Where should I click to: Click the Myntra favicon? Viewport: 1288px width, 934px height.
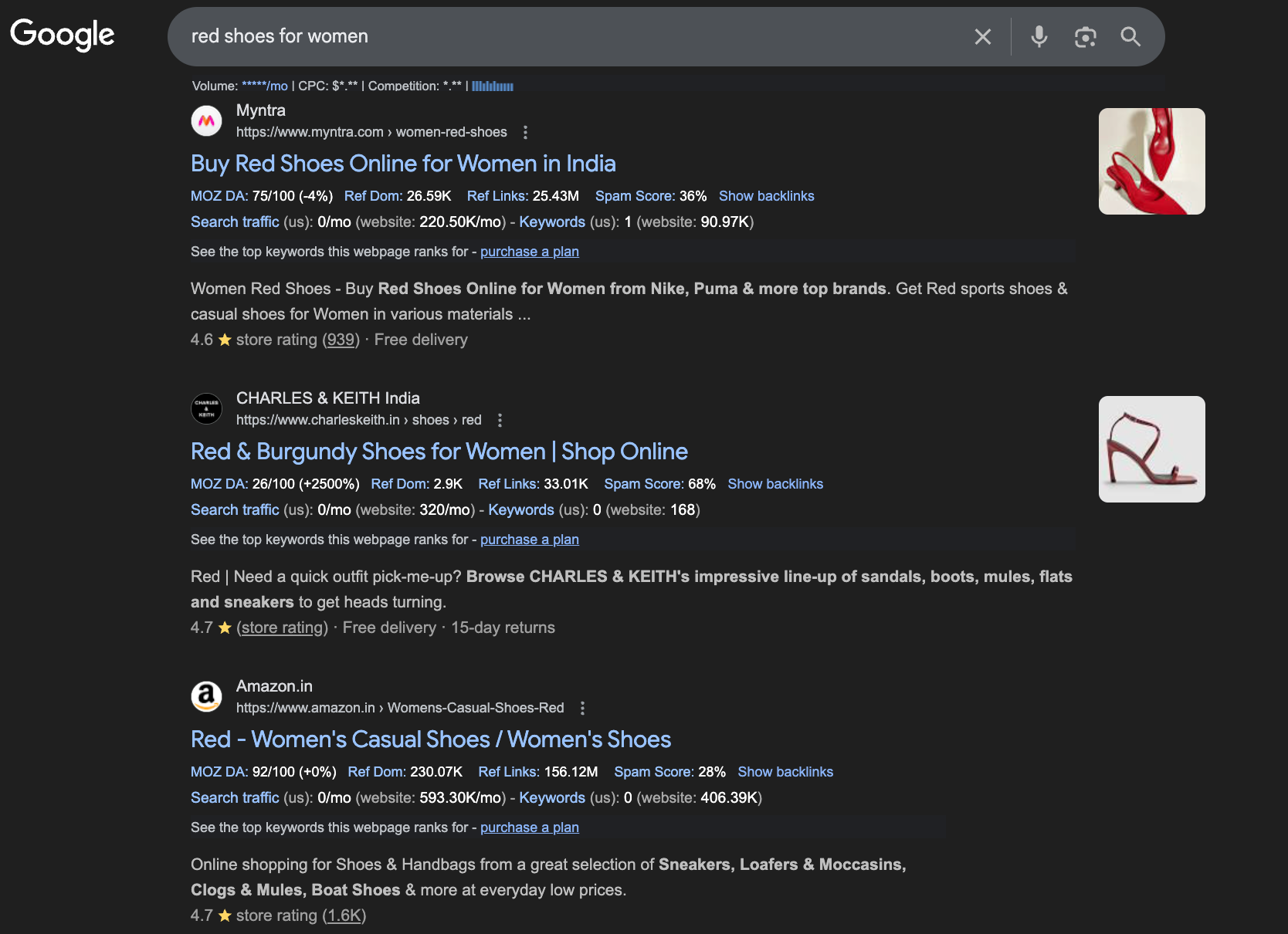pyautogui.click(x=206, y=121)
